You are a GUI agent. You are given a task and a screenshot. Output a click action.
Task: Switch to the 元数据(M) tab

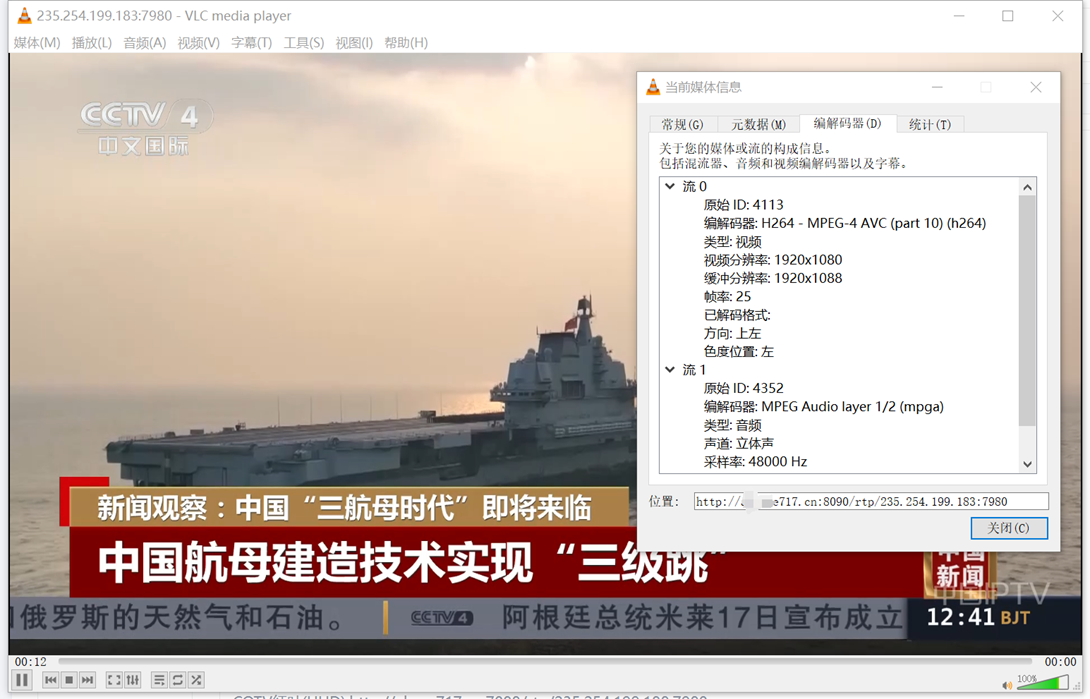click(758, 124)
